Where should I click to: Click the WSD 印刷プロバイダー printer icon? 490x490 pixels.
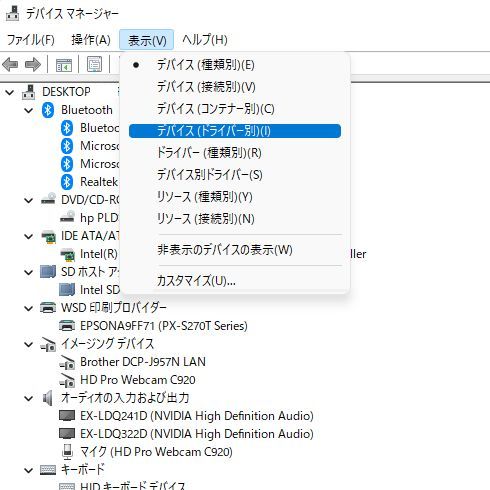pyautogui.click(x=48, y=307)
